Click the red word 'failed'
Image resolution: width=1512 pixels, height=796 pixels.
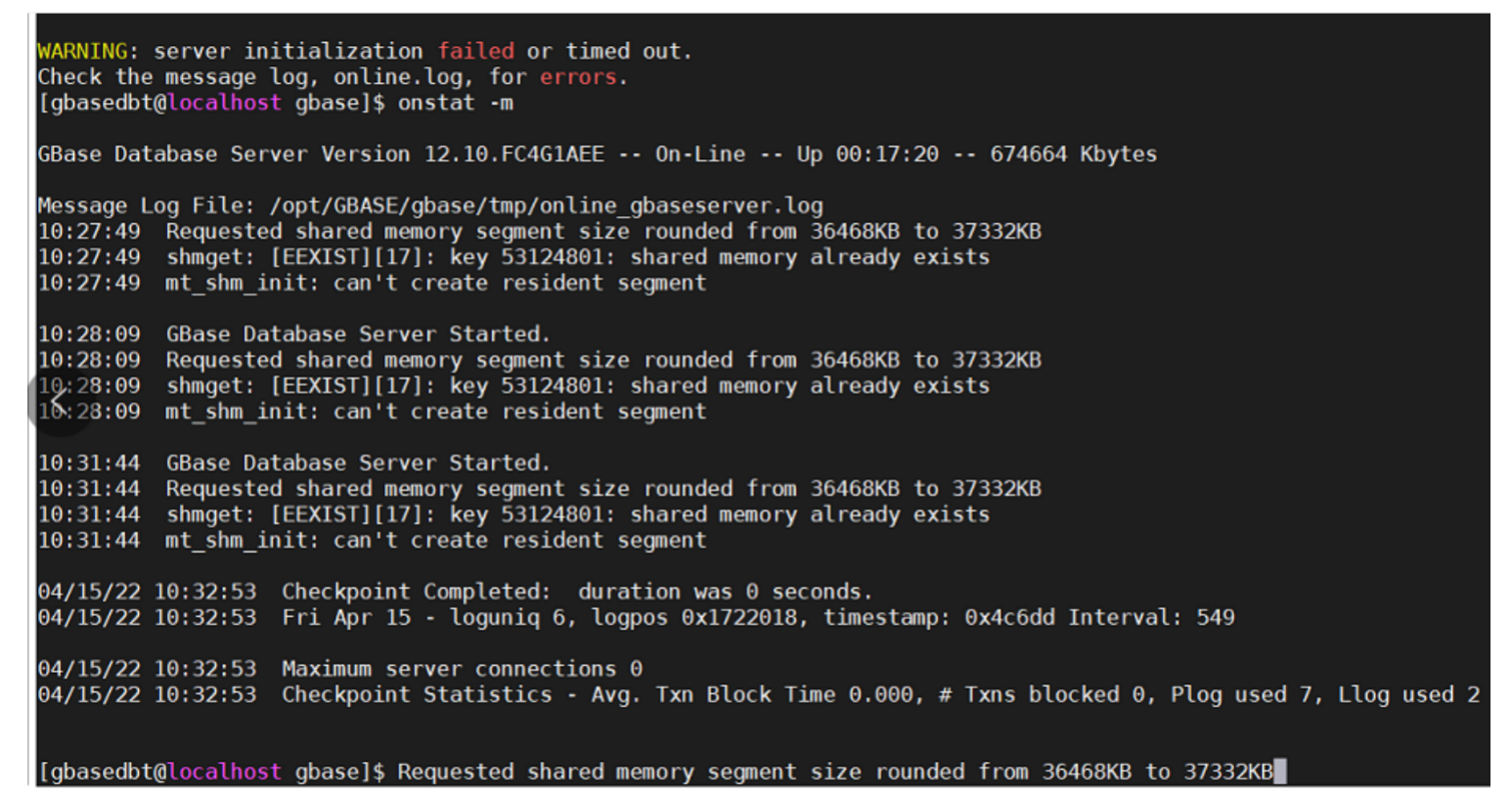point(475,51)
